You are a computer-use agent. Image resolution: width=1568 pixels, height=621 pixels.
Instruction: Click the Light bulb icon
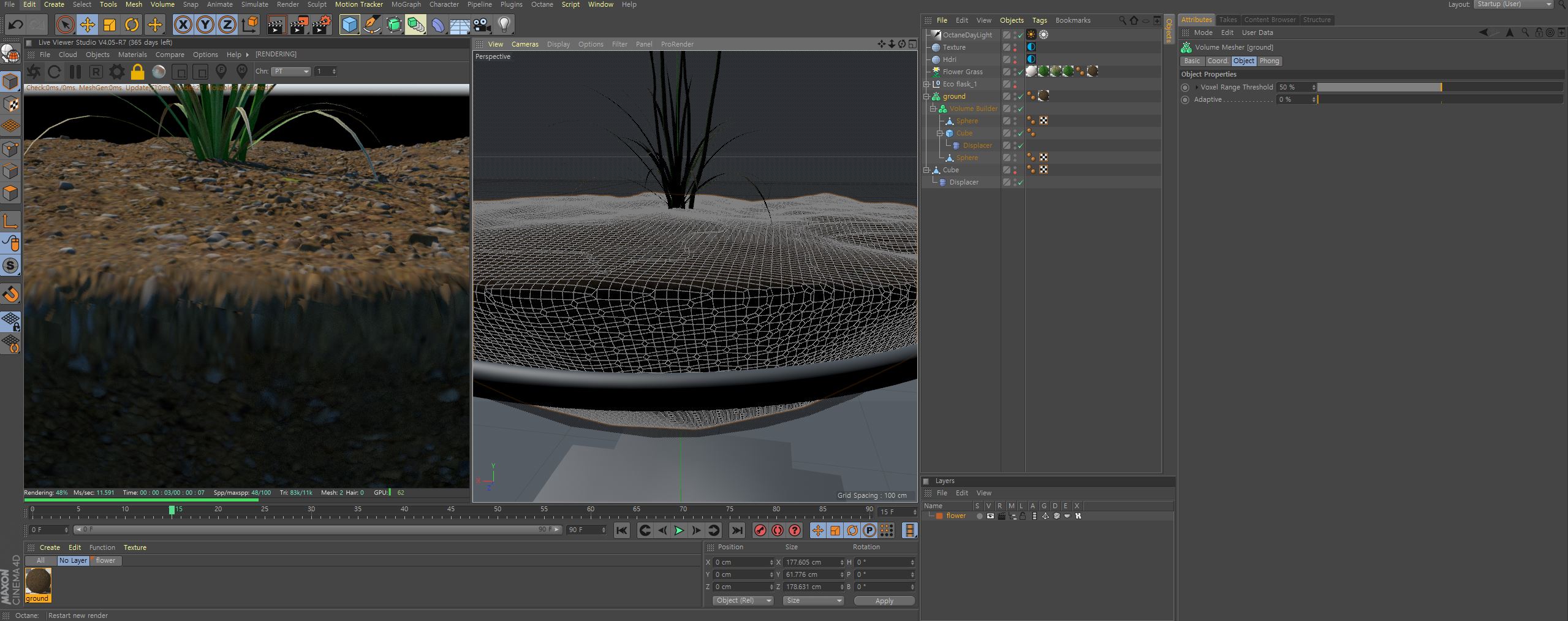coord(504,25)
